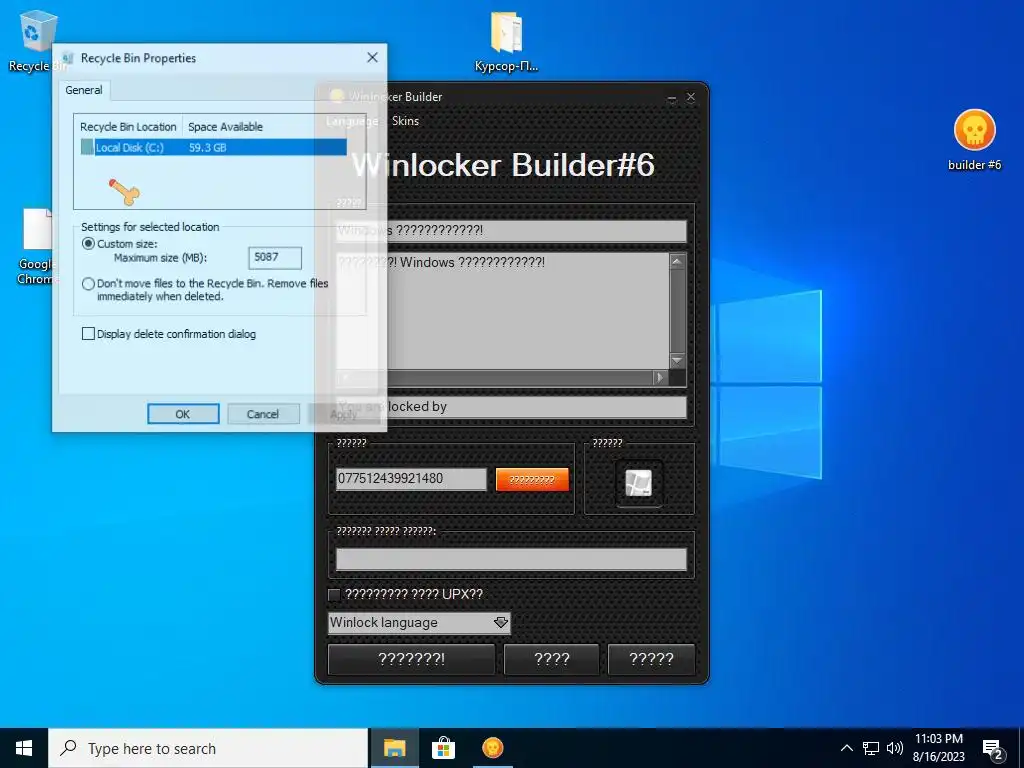Enable Display delete confirmation dialog checkbox
The image size is (1024, 768).
coord(88,334)
